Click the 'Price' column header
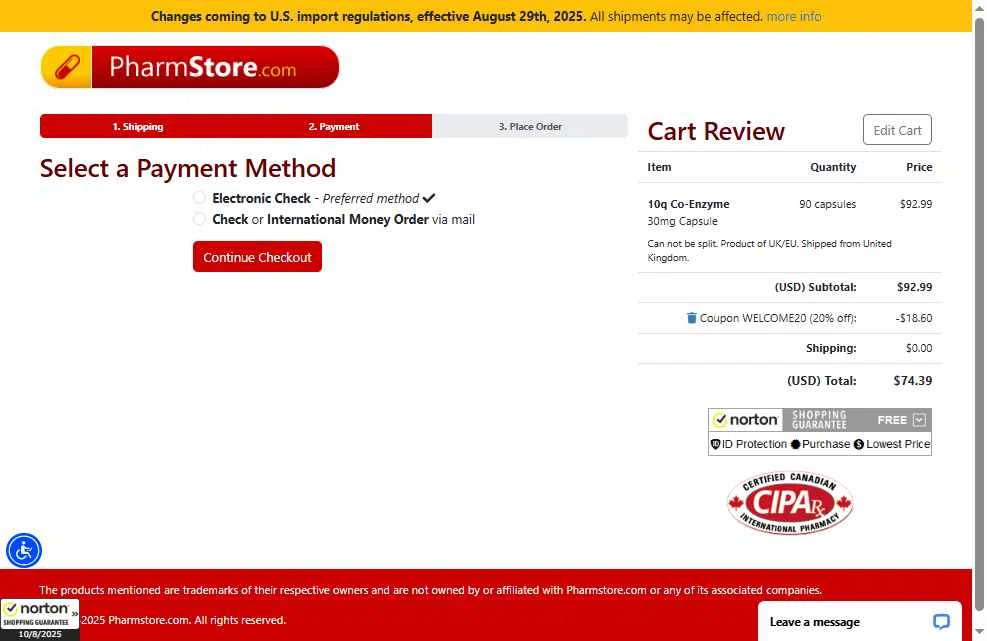The image size is (987, 641). 919,167
